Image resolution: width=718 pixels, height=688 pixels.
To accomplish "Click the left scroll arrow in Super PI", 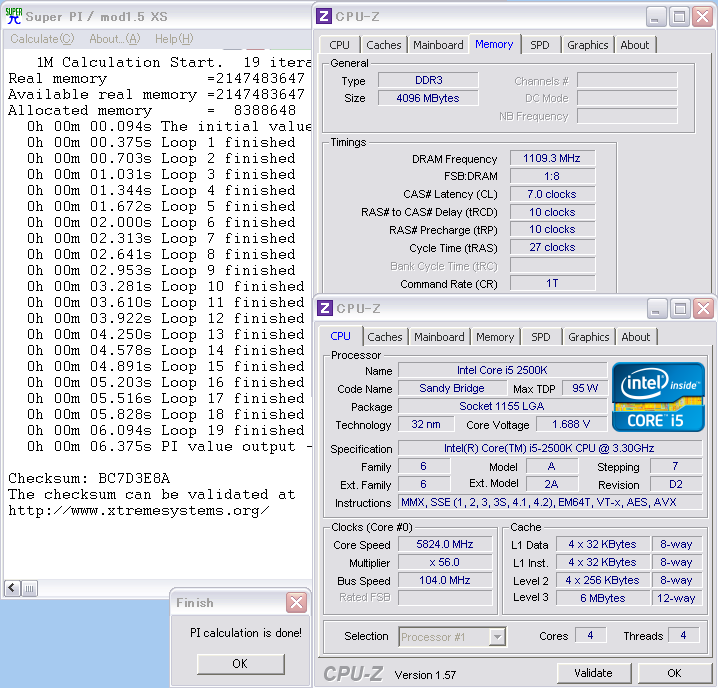I will tap(12, 588).
